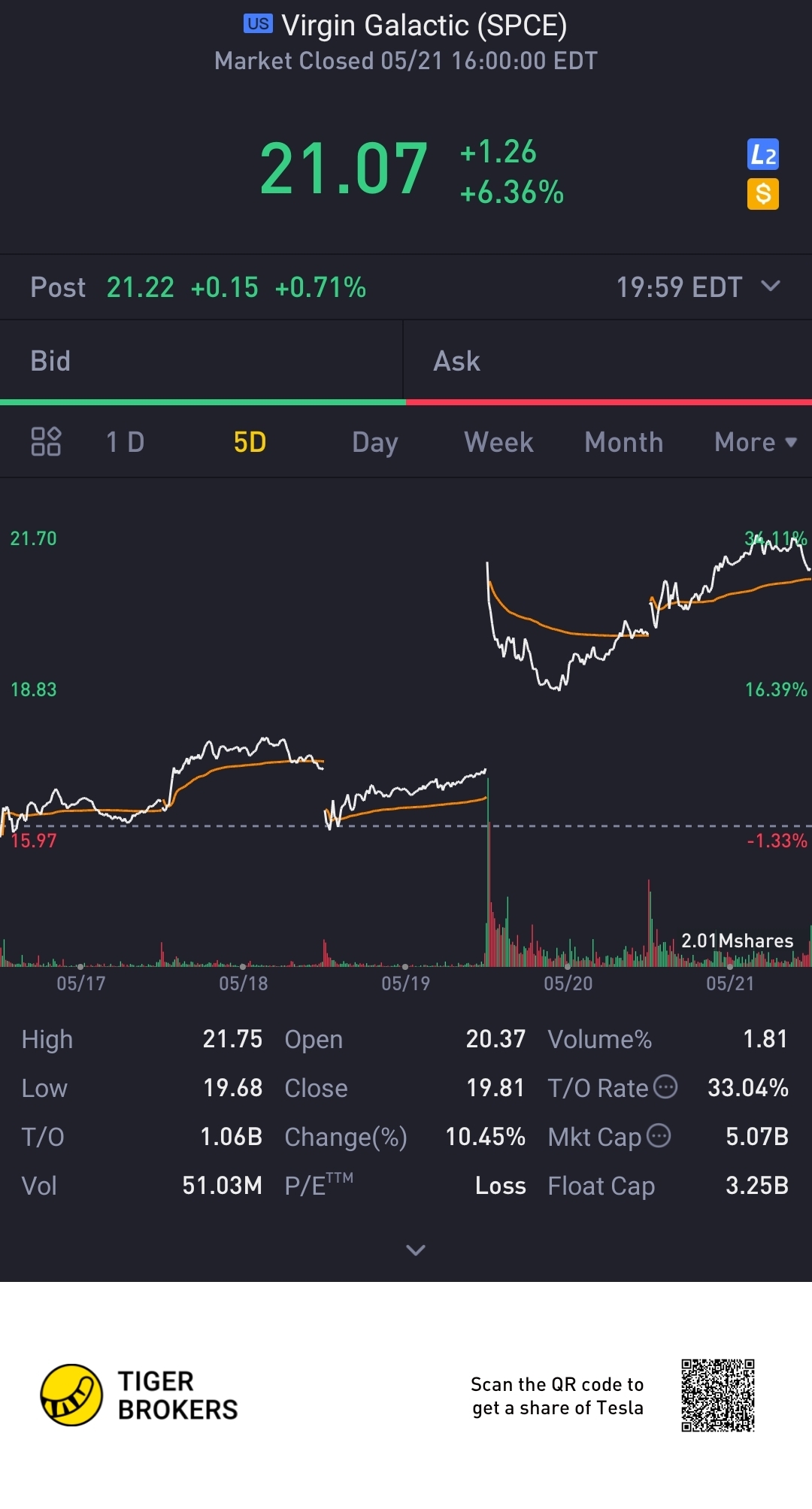
Task: Open Mkt Cap info bubble icon
Action: click(x=659, y=1135)
